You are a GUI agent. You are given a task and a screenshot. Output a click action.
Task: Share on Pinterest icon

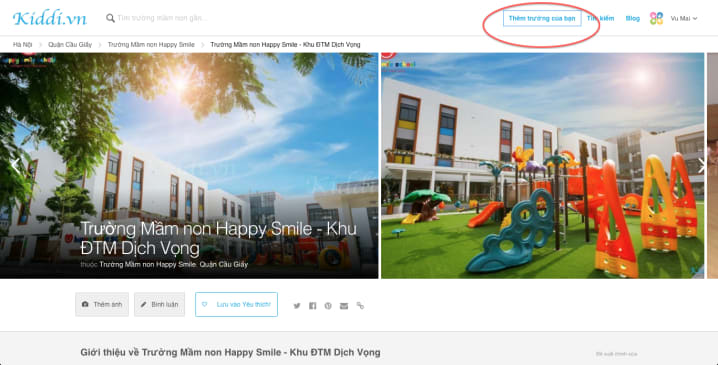tap(328, 306)
